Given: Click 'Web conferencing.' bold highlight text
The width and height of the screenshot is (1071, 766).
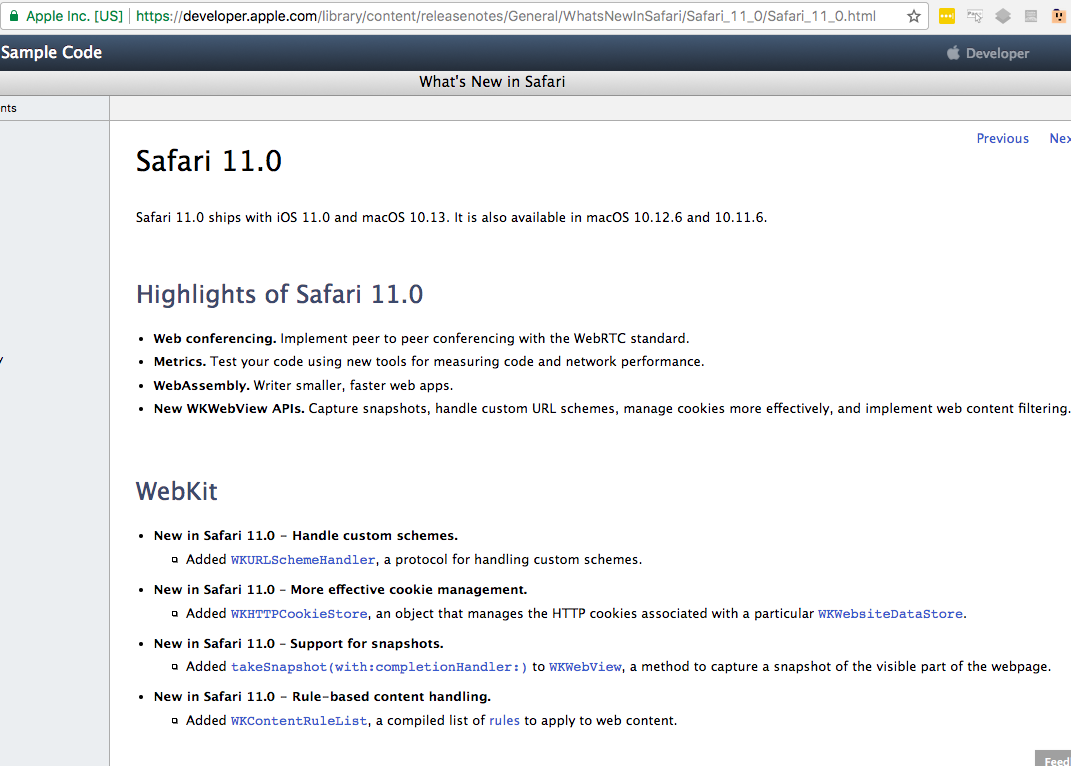Looking at the screenshot, I should 214,339.
